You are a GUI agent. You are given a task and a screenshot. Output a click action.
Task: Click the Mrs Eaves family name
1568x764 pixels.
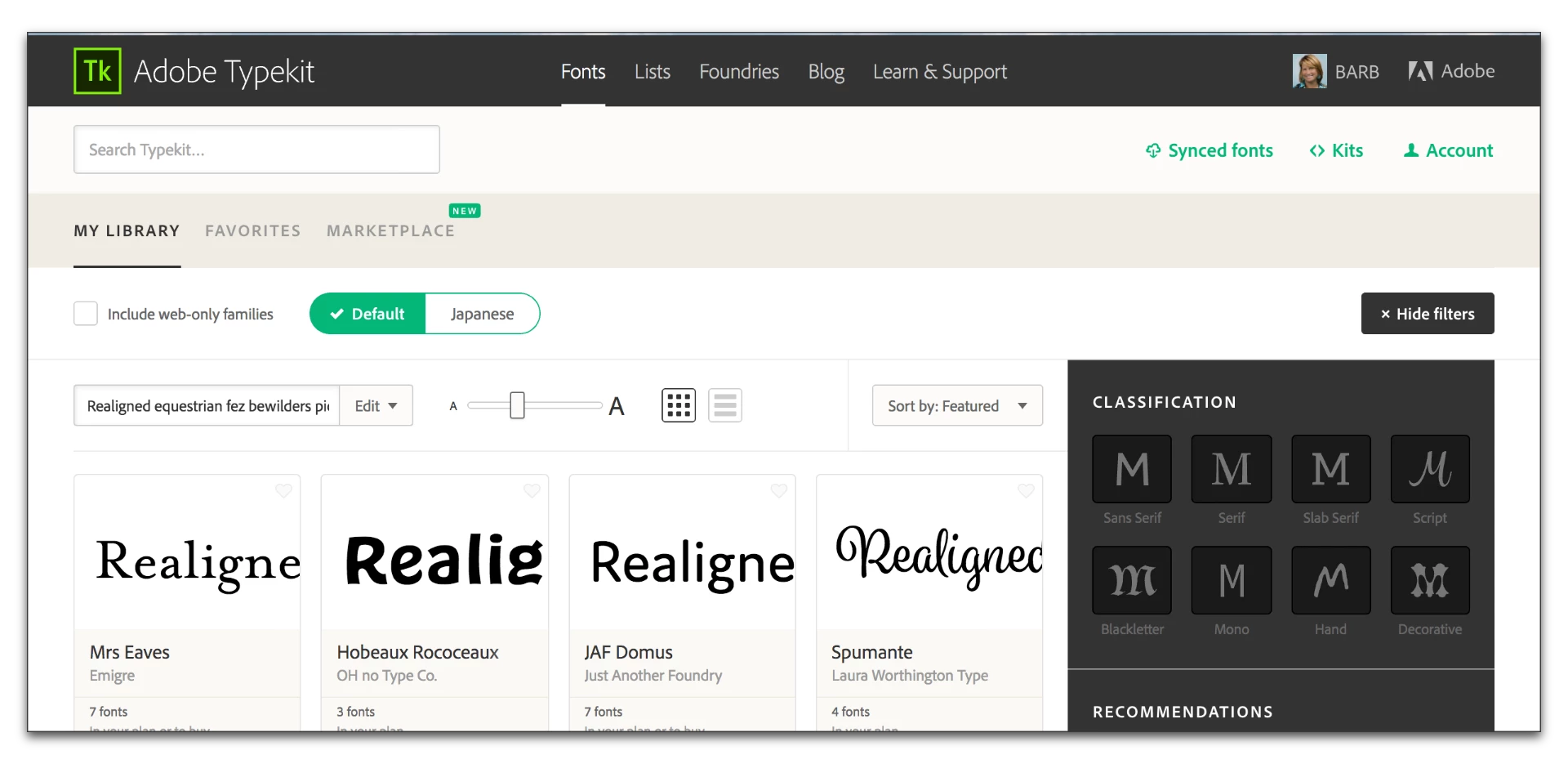coord(130,652)
